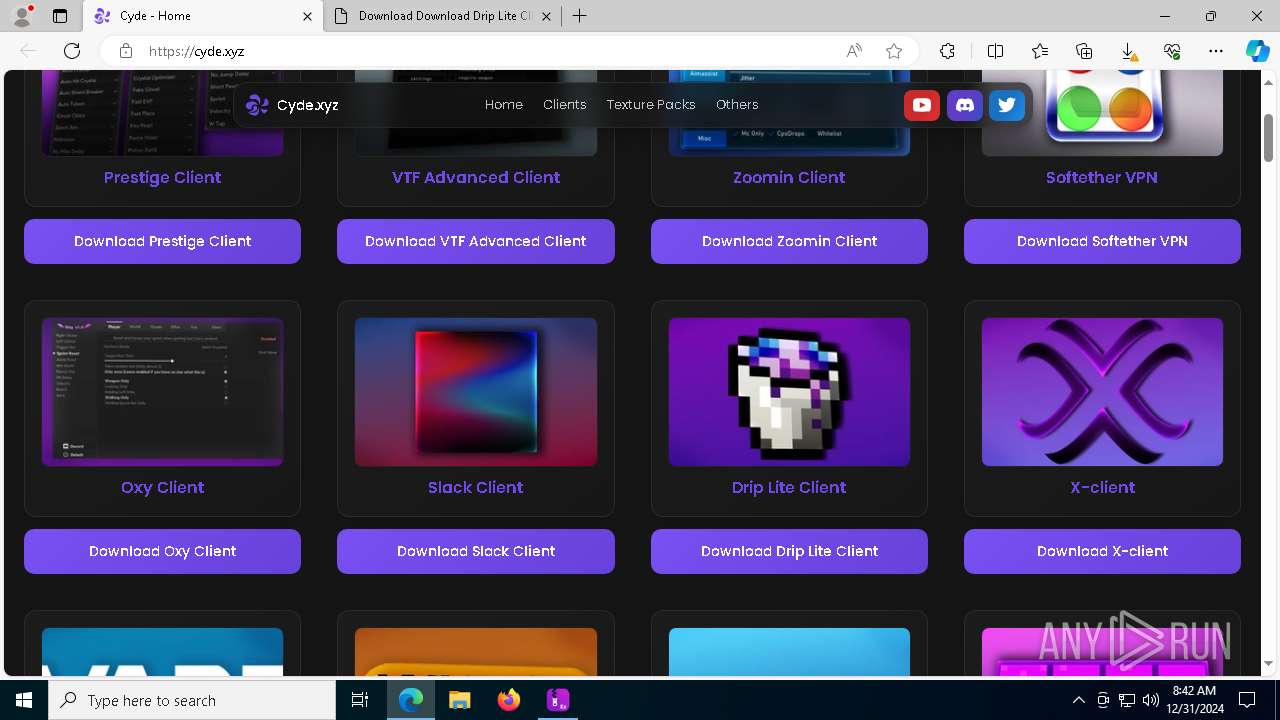Open the Oxy Client preview image
The image size is (1280, 720).
(x=162, y=392)
